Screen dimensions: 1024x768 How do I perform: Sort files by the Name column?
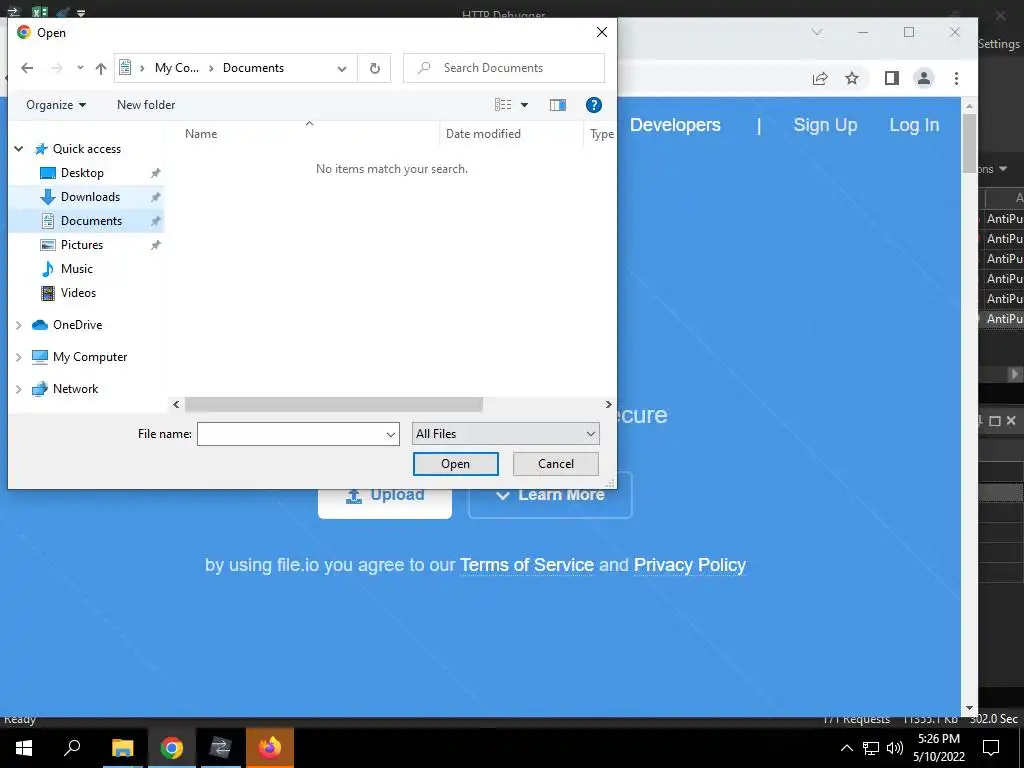200,134
